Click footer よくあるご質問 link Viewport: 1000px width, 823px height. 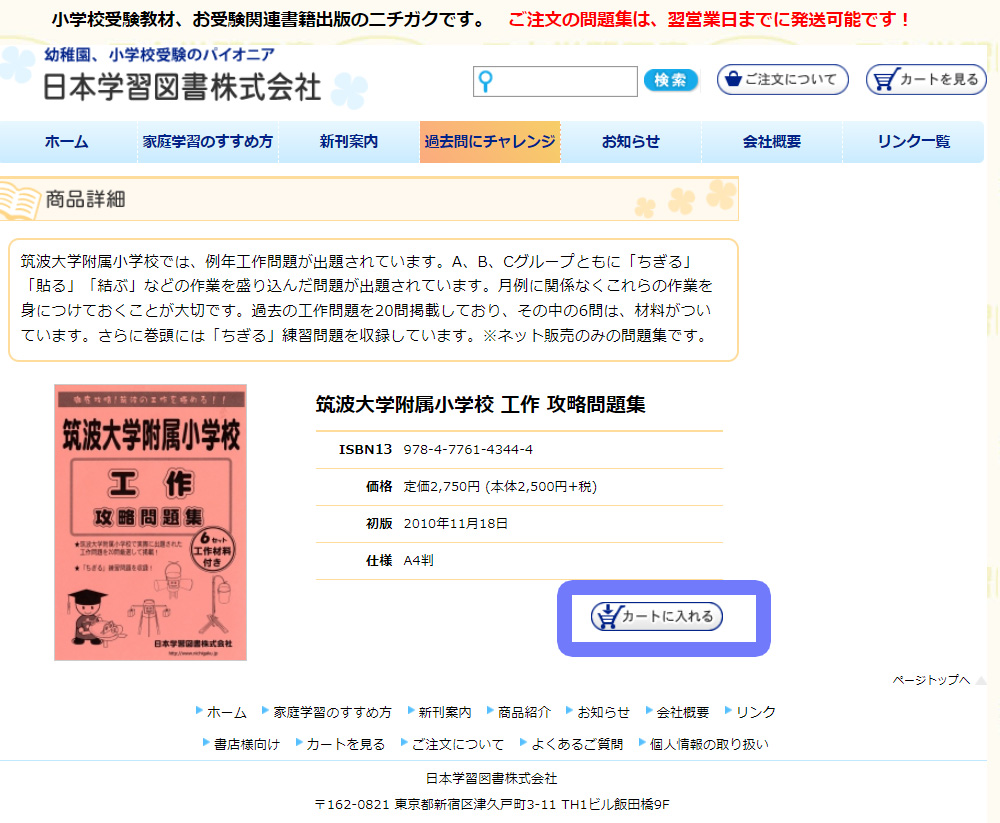tap(577, 745)
